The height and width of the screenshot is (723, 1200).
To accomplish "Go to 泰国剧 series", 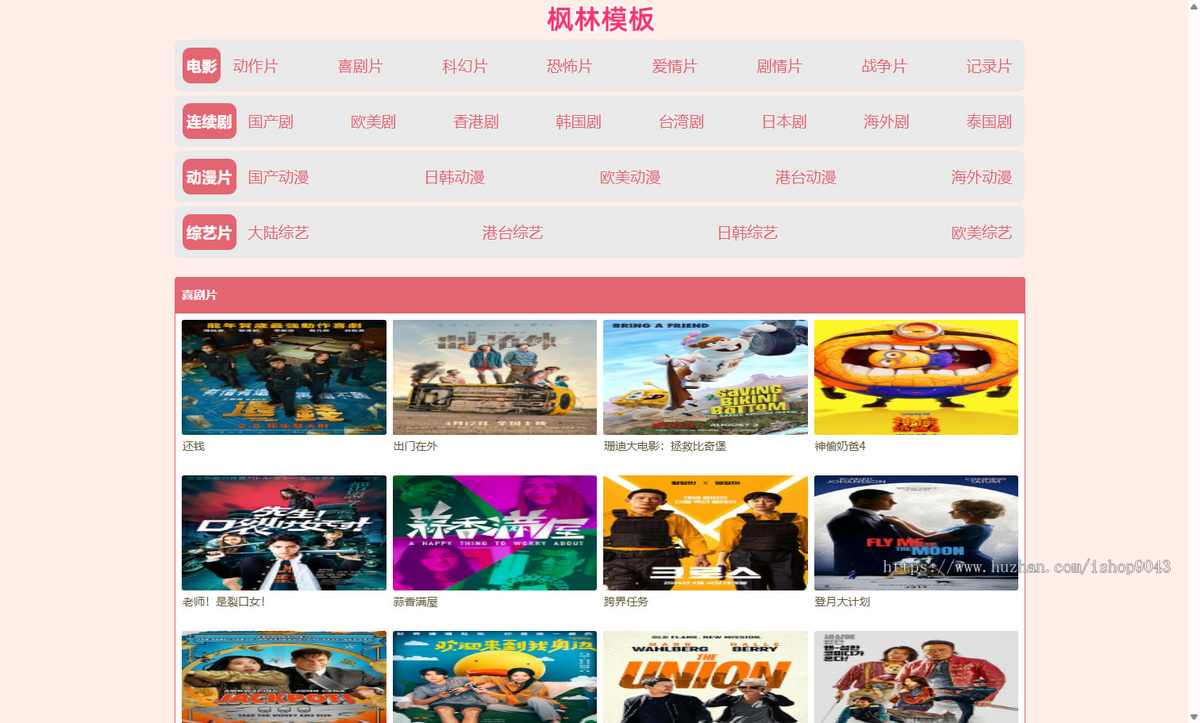I will (x=989, y=122).
